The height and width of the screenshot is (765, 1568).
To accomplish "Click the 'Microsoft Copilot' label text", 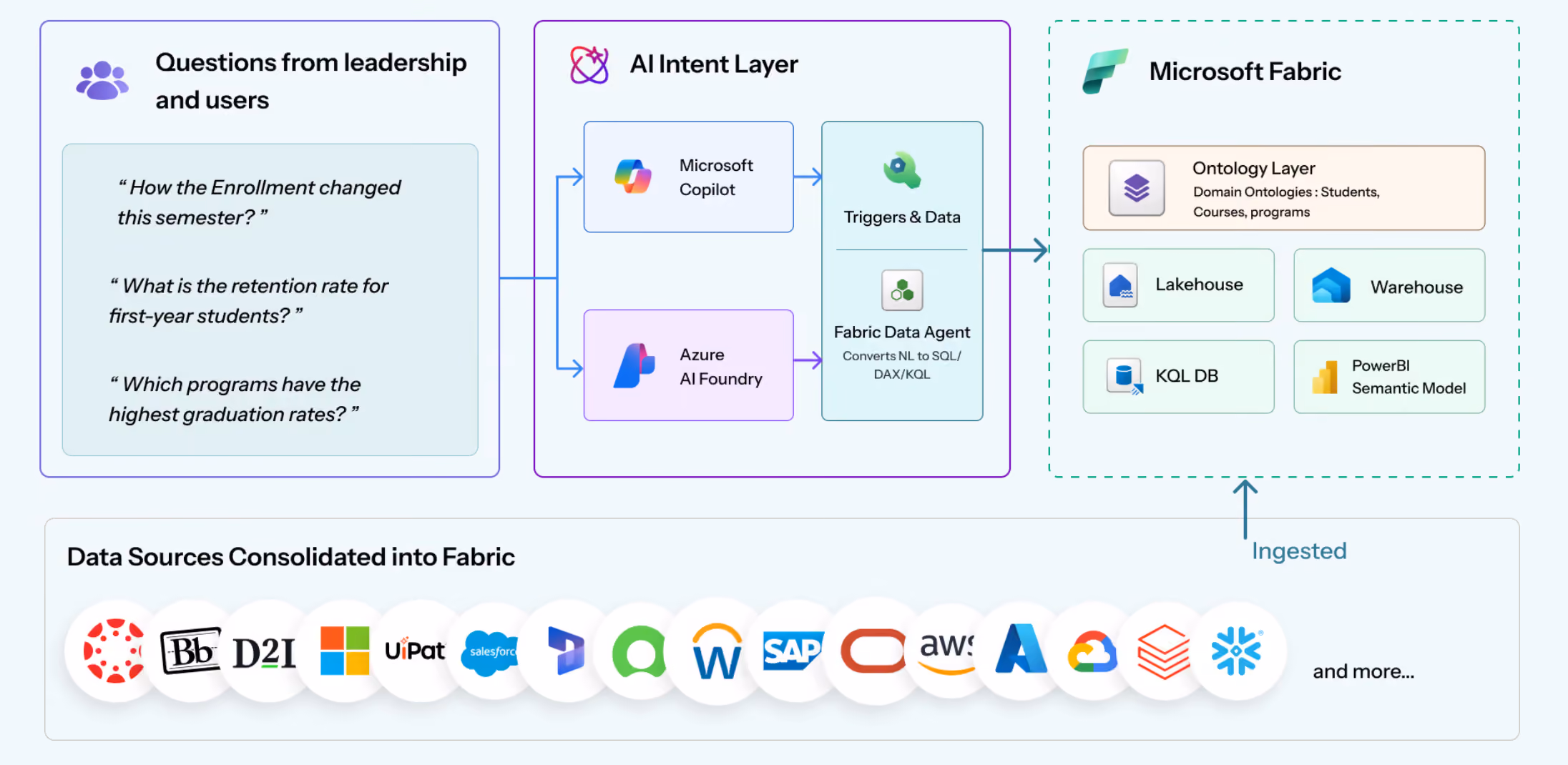I will pos(716,177).
